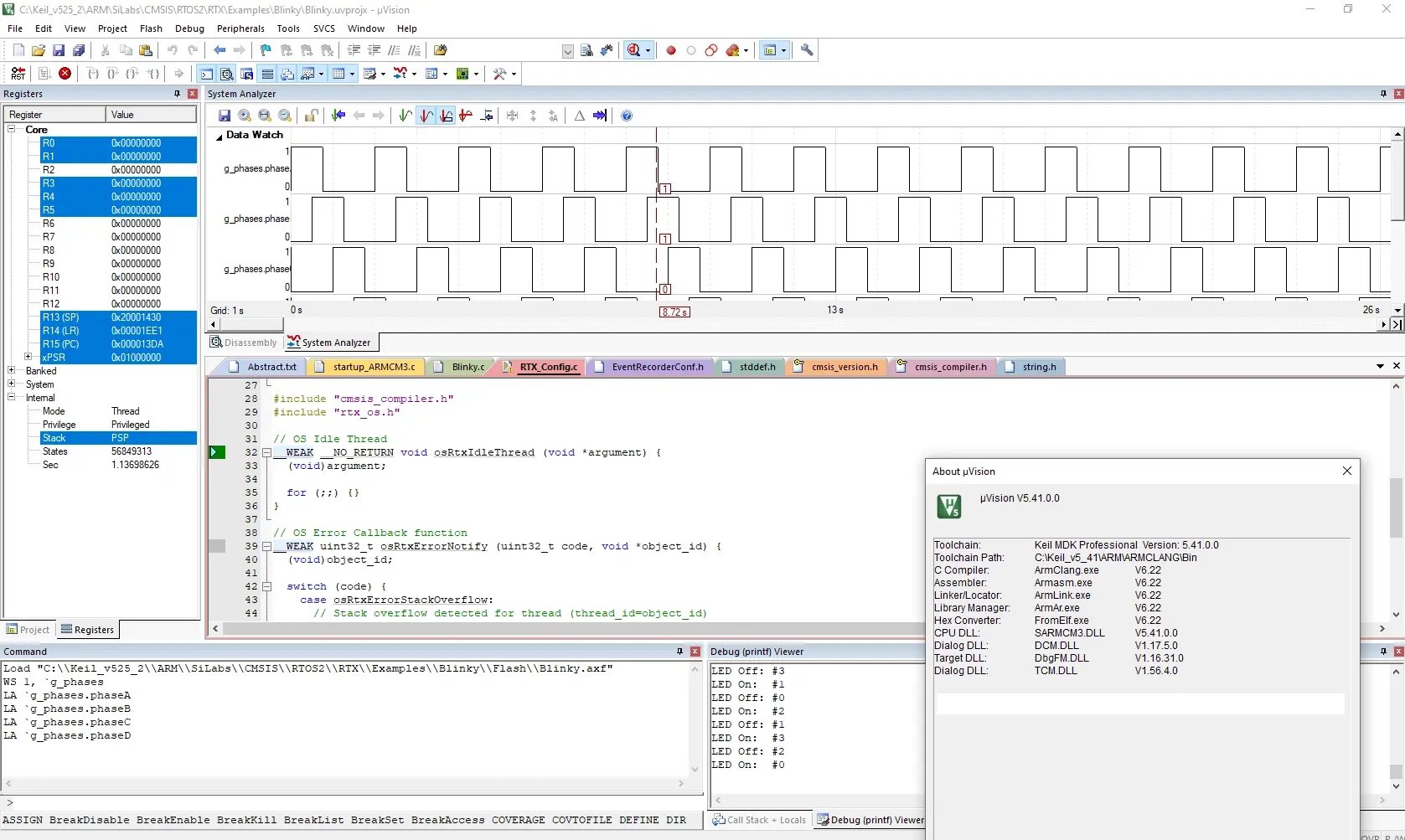1405x840 pixels.
Task: Click the Register column header
Action: pyautogui.click(x=55, y=115)
